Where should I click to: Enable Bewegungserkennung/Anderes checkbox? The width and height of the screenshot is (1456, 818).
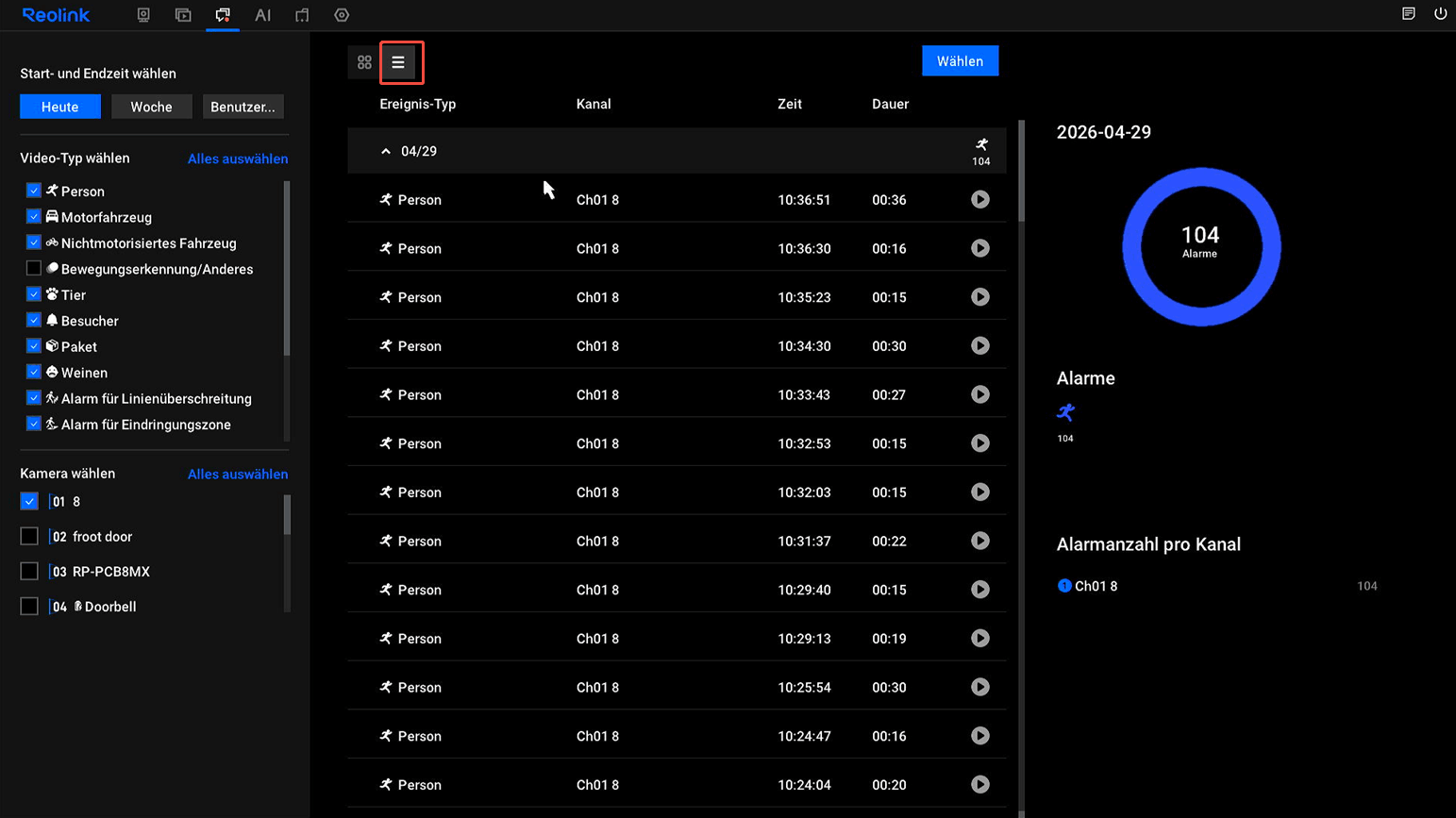click(34, 268)
